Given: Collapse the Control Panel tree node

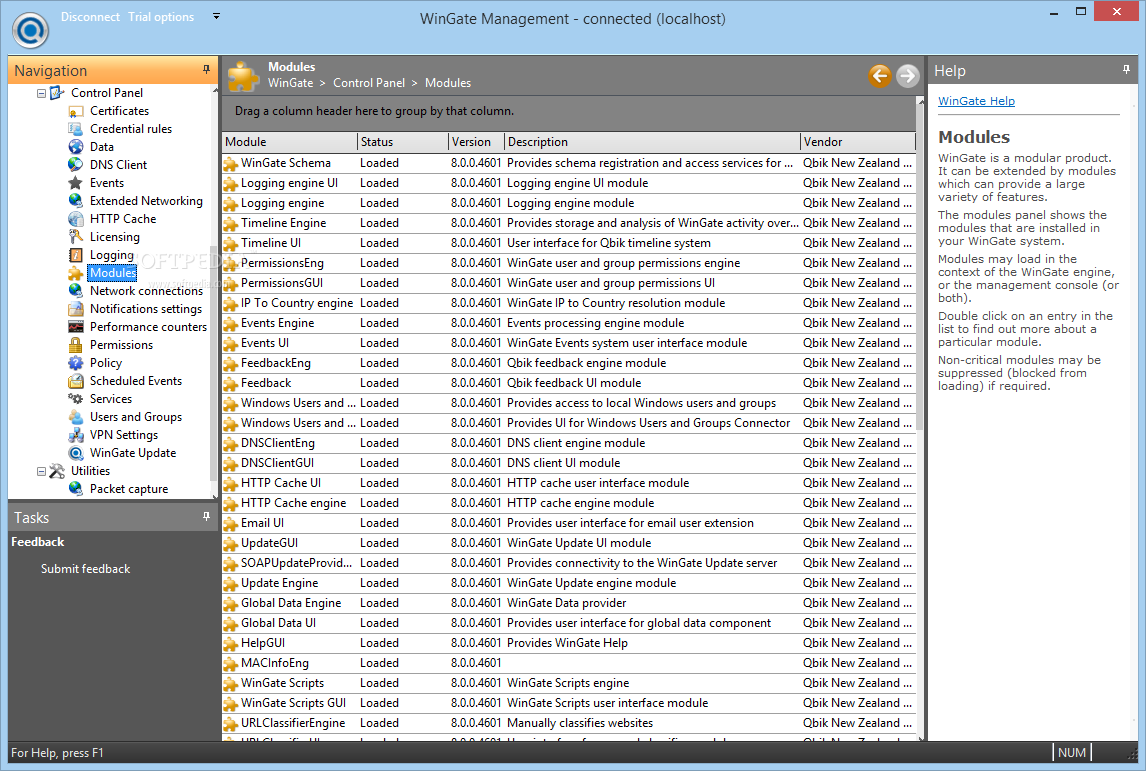Looking at the screenshot, I should pos(42,94).
